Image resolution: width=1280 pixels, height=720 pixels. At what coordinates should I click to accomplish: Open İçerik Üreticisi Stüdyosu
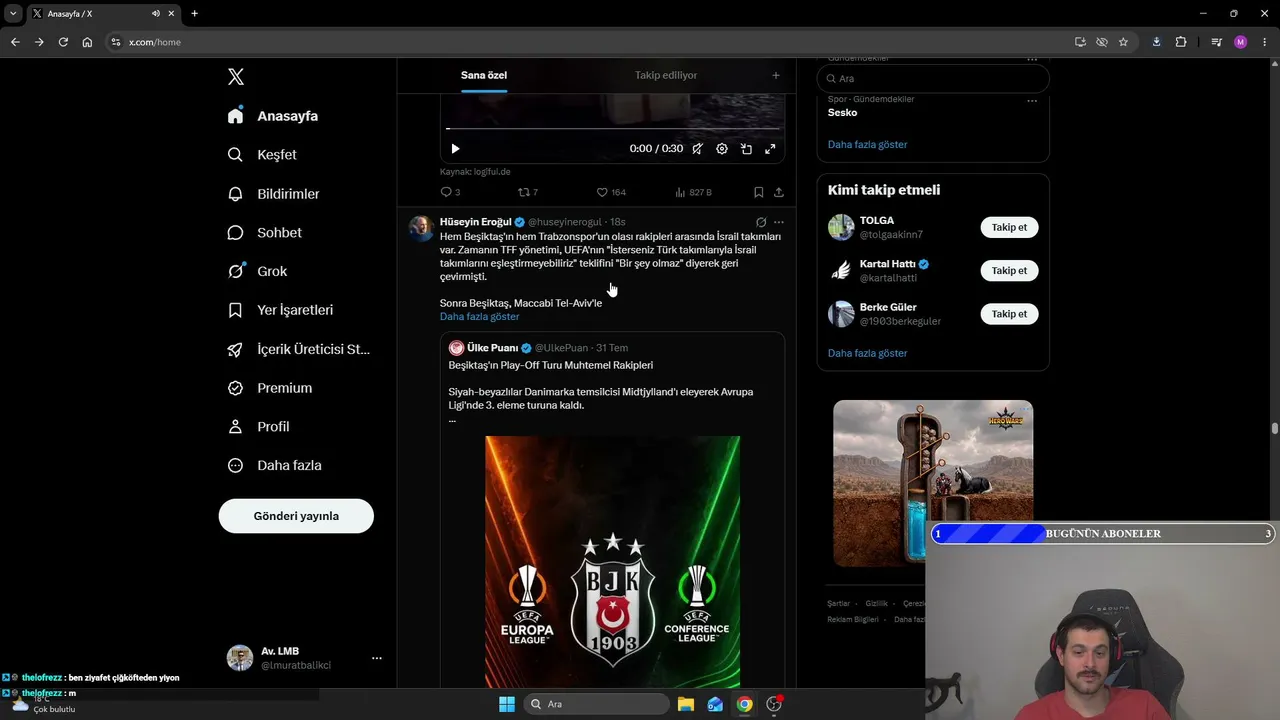tap(298, 349)
